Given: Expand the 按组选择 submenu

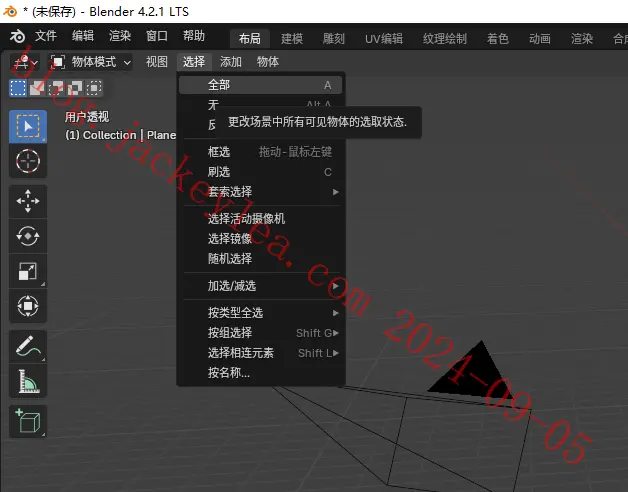Looking at the screenshot, I should point(260,333).
